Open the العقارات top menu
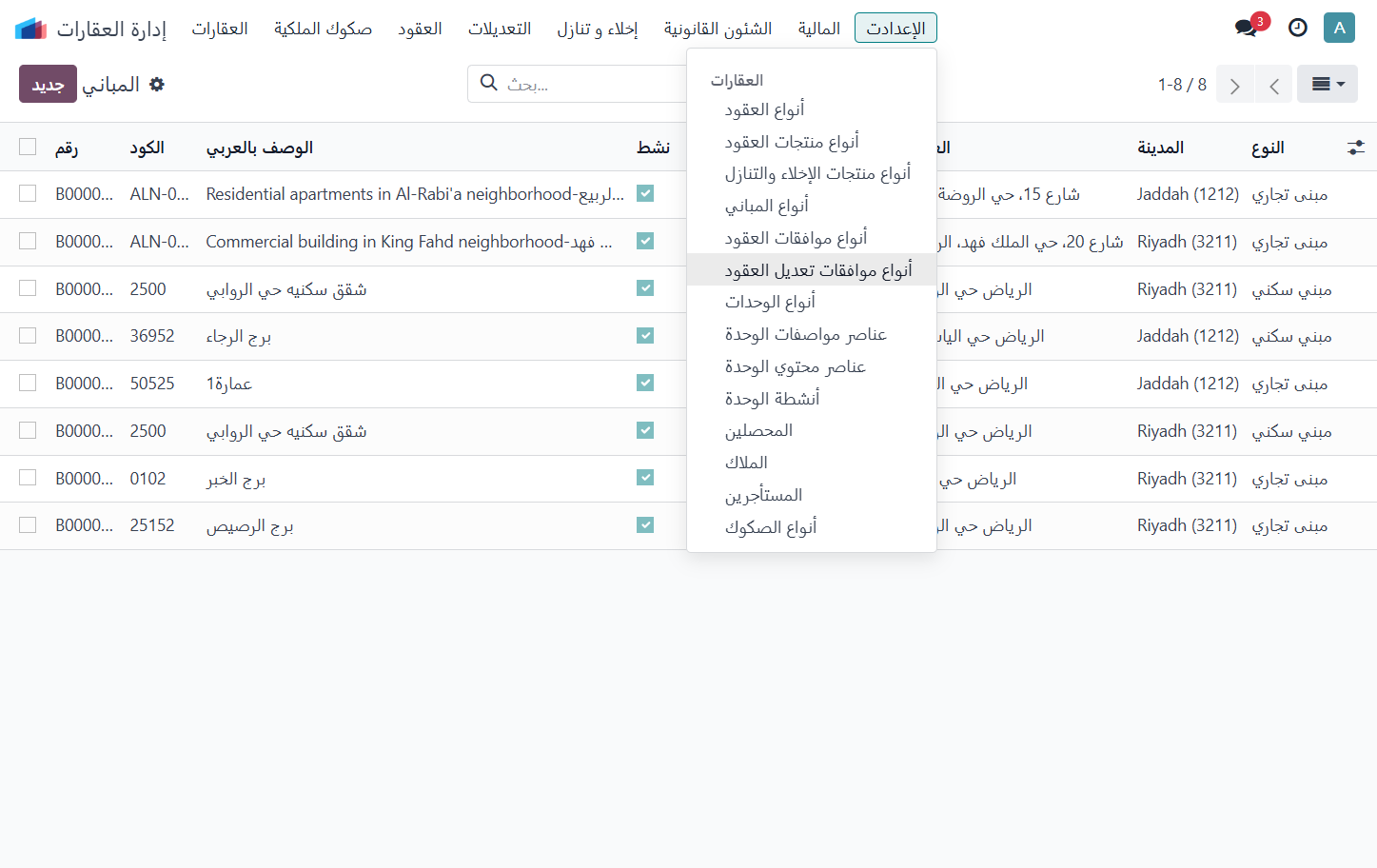Screen dimensions: 1377x868 click(x=220, y=29)
